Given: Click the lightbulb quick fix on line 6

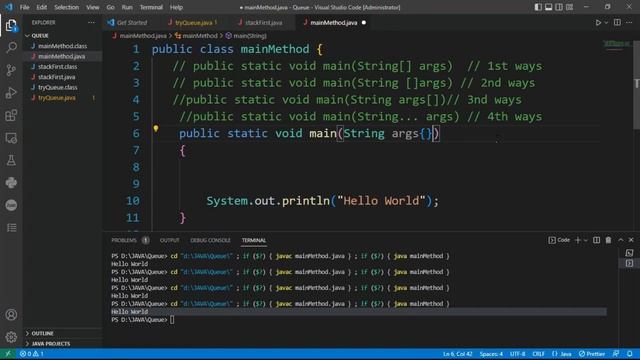Looking at the screenshot, I should pos(156,129).
